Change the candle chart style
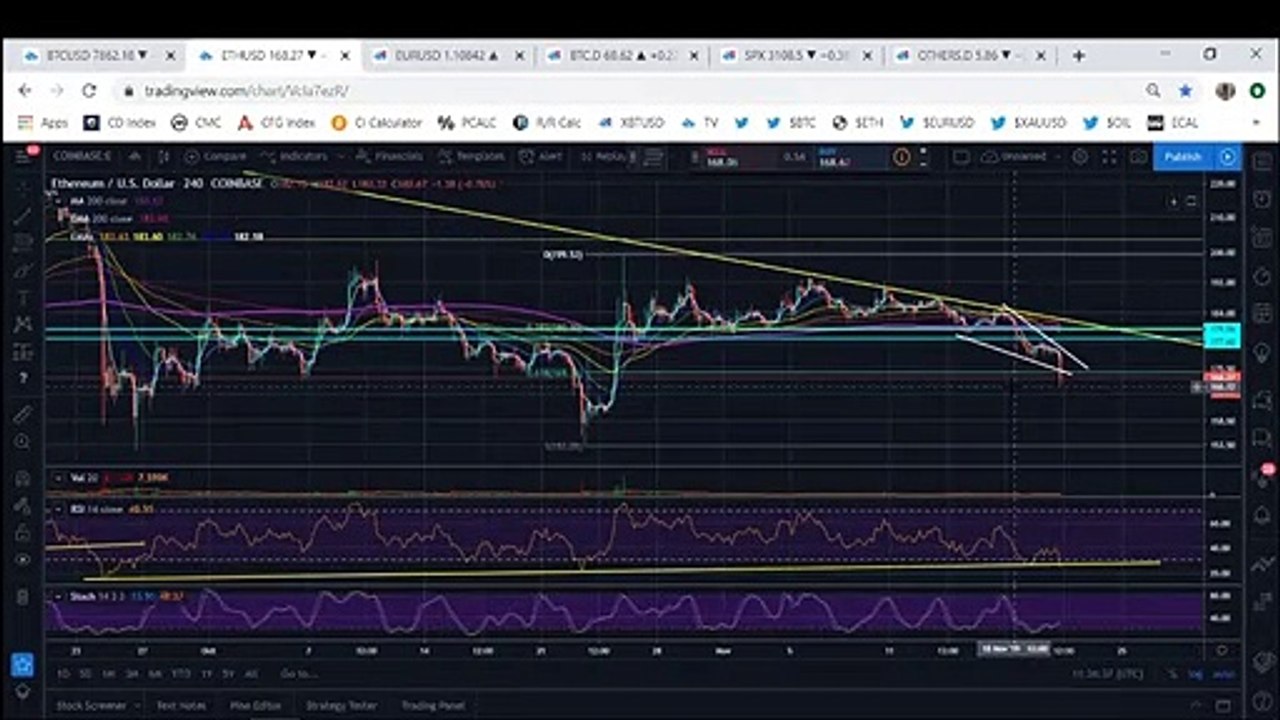This screenshot has width=1280, height=720. 163,157
